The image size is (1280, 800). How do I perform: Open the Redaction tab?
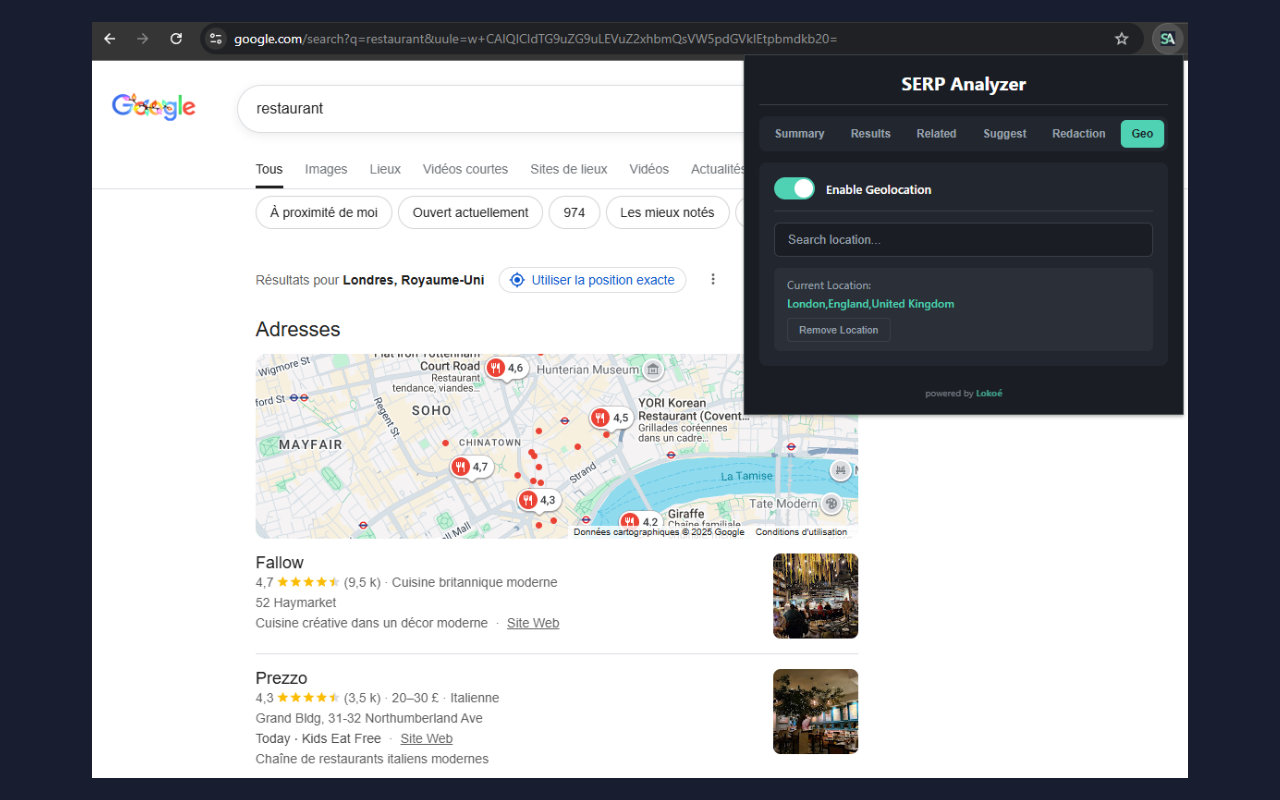pos(1078,133)
